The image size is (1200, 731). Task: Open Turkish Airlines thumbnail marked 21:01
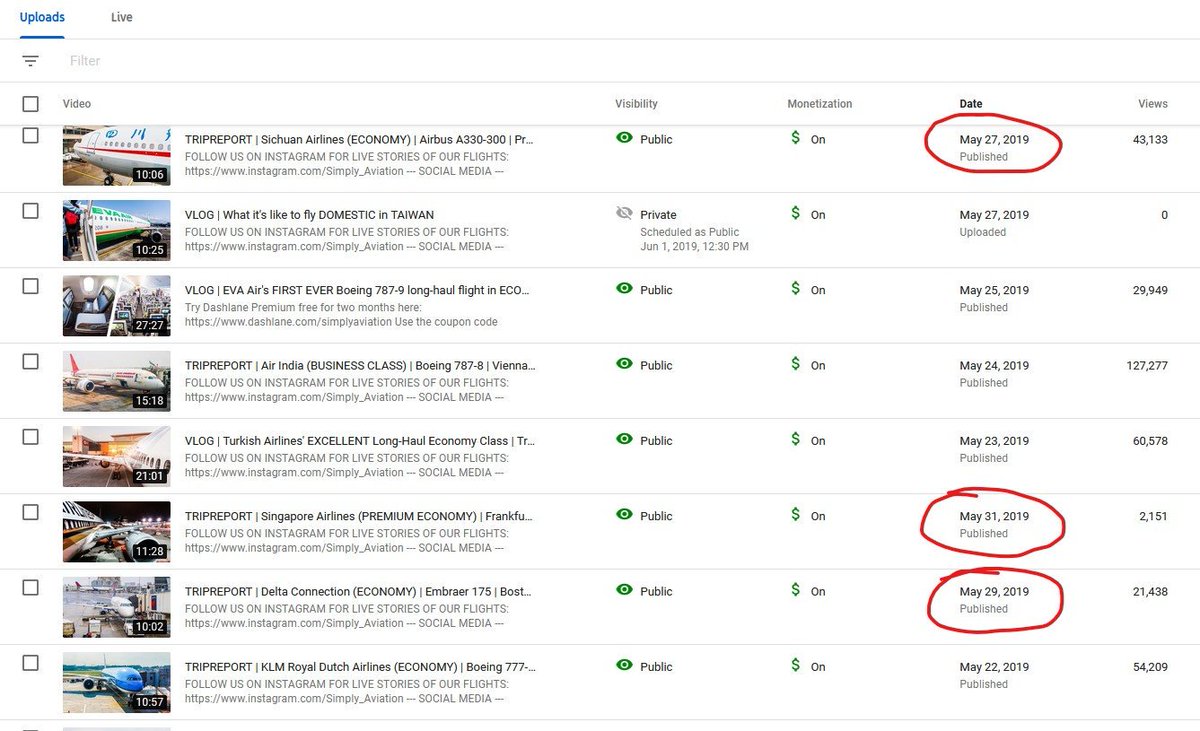[x=116, y=456]
